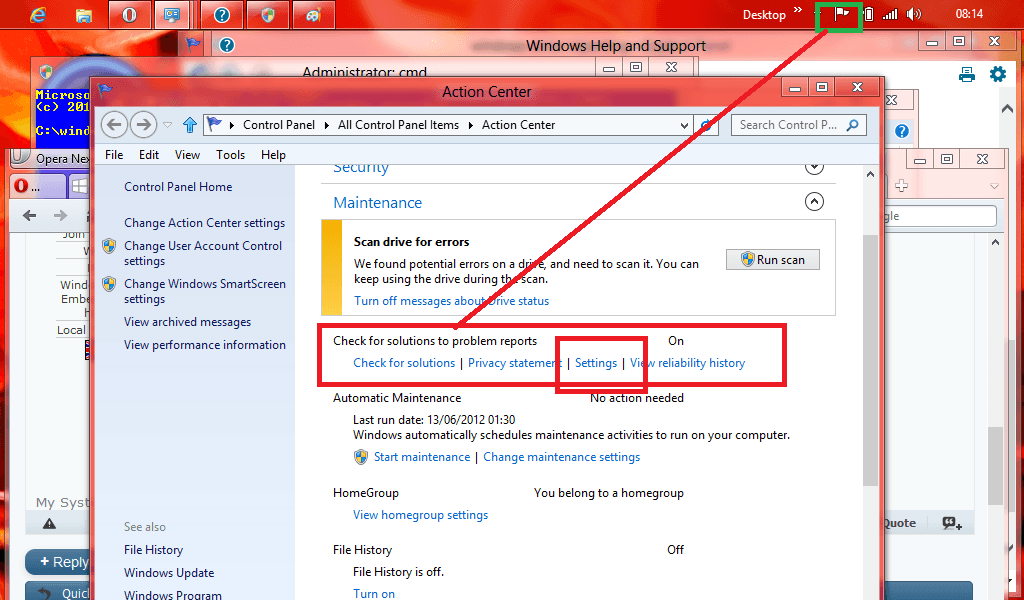The image size is (1024, 600).
Task: Click the search magnifier icon
Action: [x=852, y=125]
